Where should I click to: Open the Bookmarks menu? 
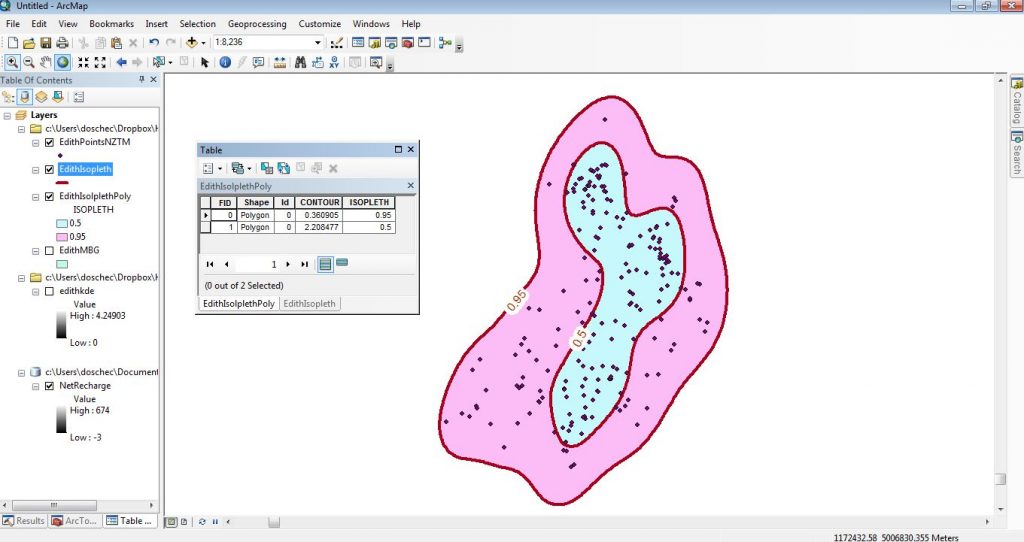click(111, 24)
